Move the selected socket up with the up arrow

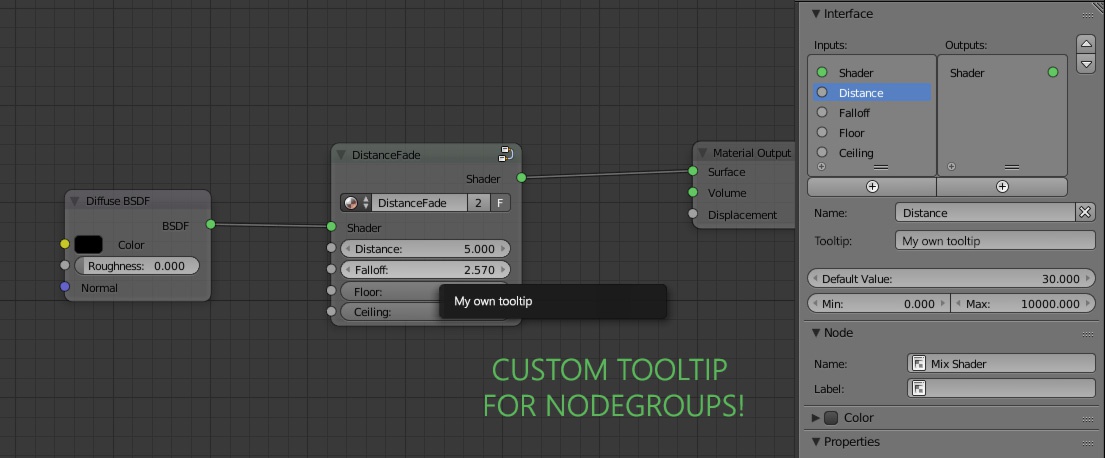point(1086,45)
